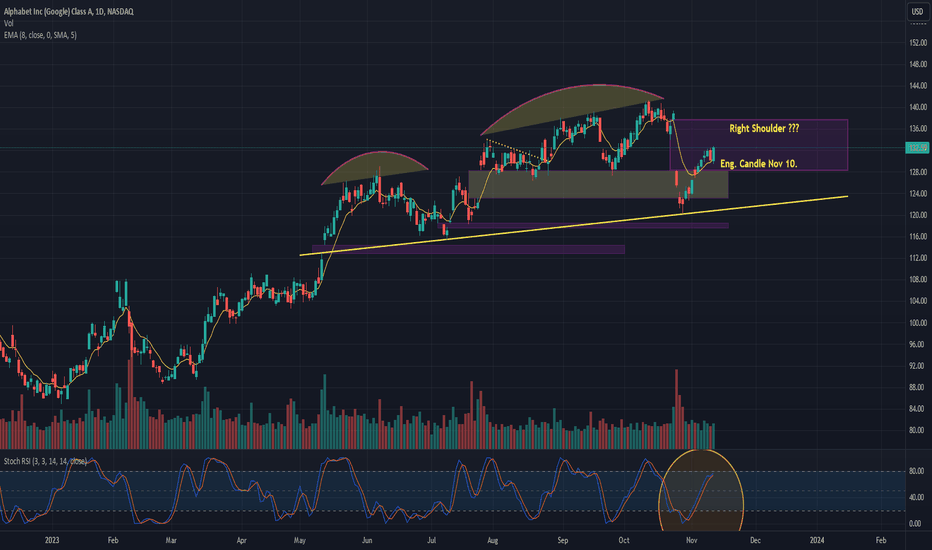Click the May label on time axis
Screen dimensions: 932x550
pos(300,540)
